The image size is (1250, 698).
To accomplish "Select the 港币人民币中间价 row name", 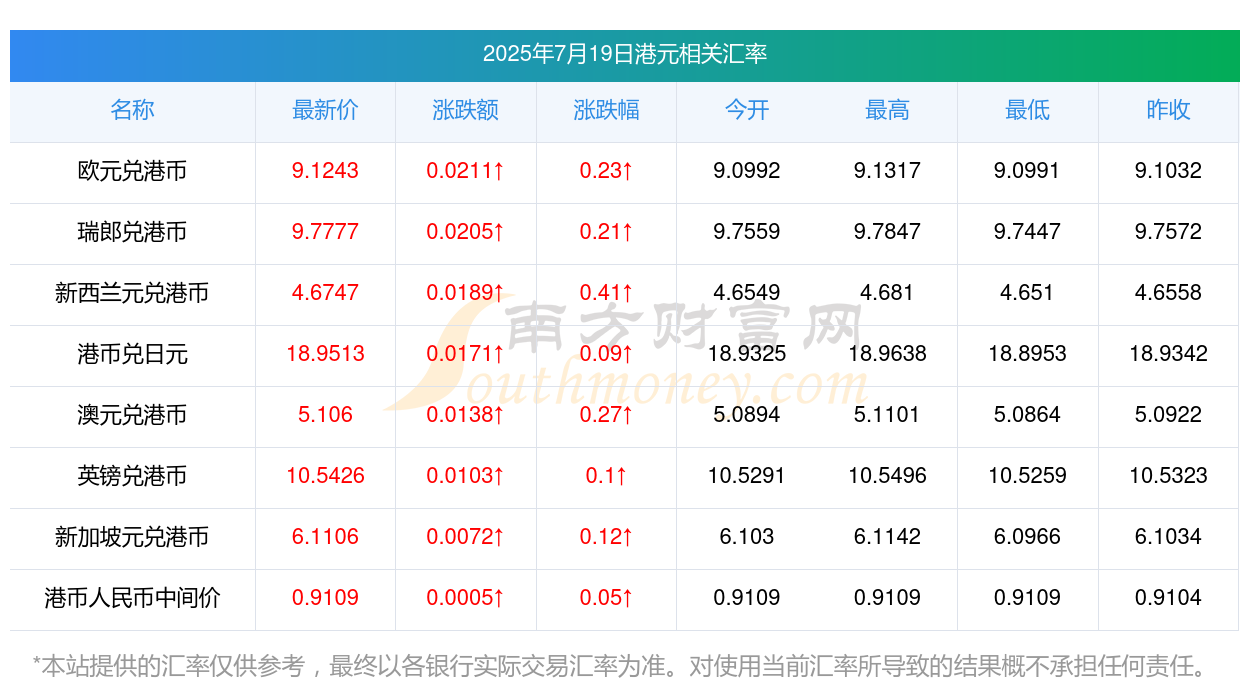I will click(132, 598).
